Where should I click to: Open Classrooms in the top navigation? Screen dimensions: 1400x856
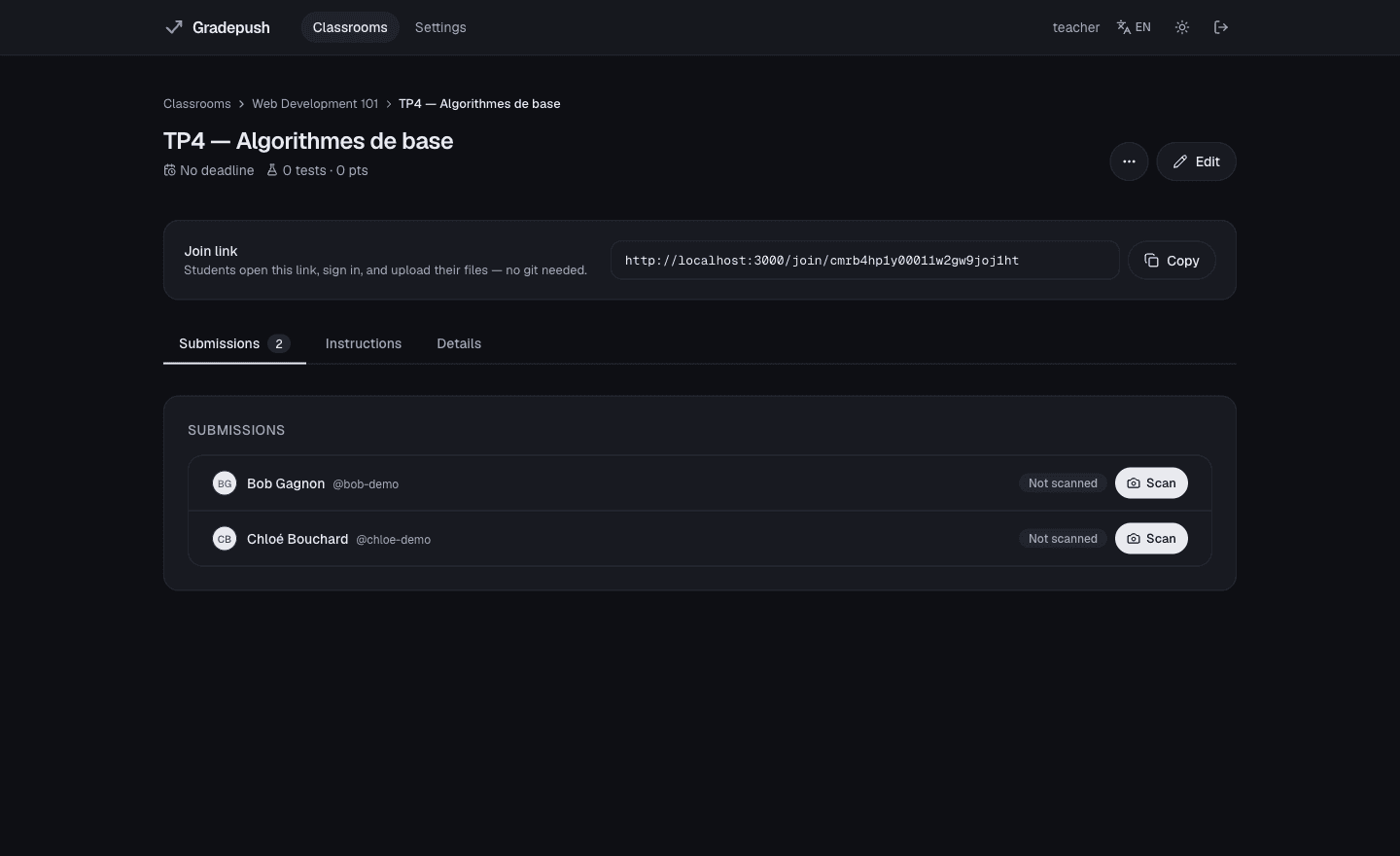click(350, 27)
